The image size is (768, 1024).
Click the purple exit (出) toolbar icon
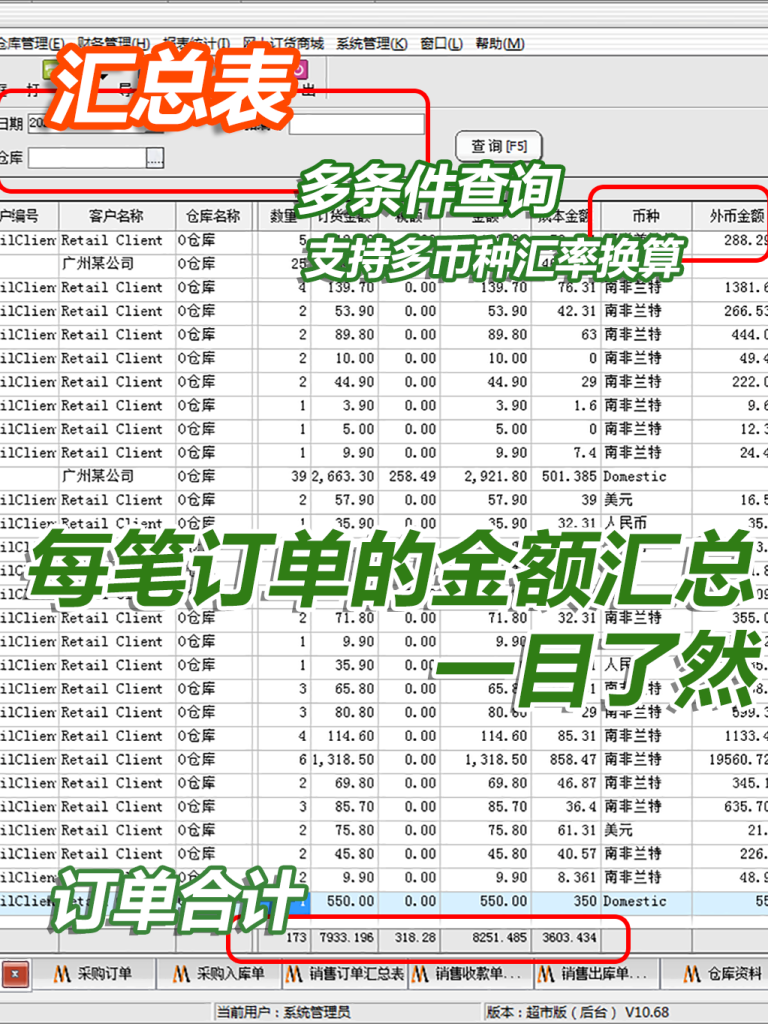point(300,70)
